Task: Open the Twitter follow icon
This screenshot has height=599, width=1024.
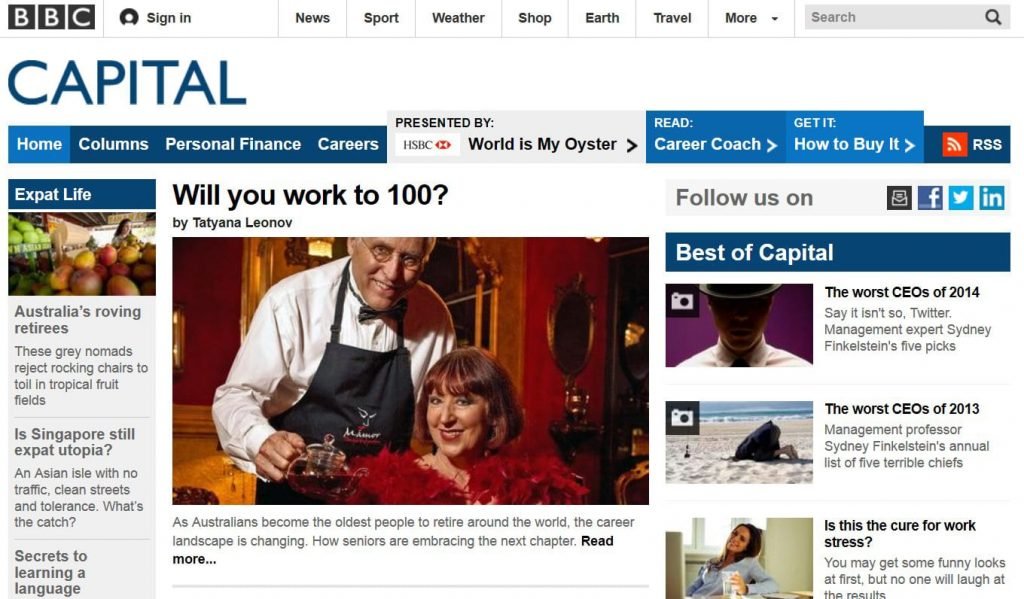Action: (x=961, y=197)
